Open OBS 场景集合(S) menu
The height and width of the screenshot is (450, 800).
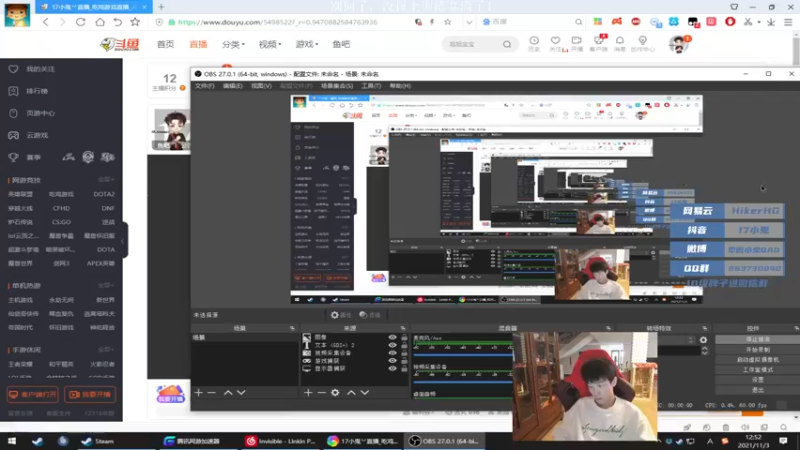point(337,86)
